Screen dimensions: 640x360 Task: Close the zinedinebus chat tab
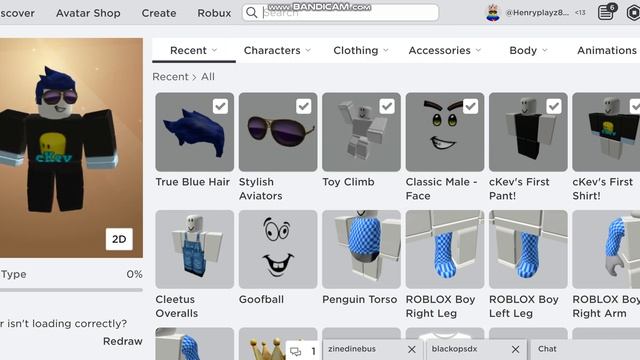[412, 349]
